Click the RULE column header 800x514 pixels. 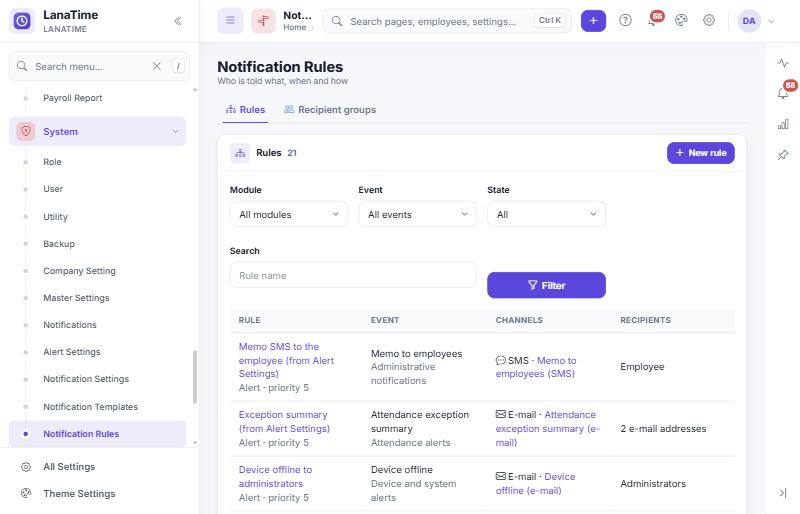pos(249,320)
